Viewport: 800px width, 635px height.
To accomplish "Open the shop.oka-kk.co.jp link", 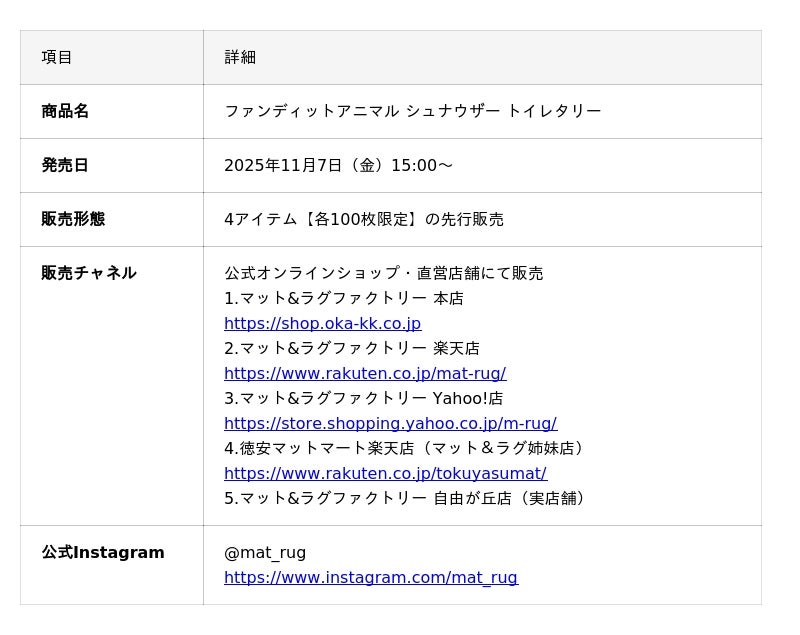I will pos(322,324).
